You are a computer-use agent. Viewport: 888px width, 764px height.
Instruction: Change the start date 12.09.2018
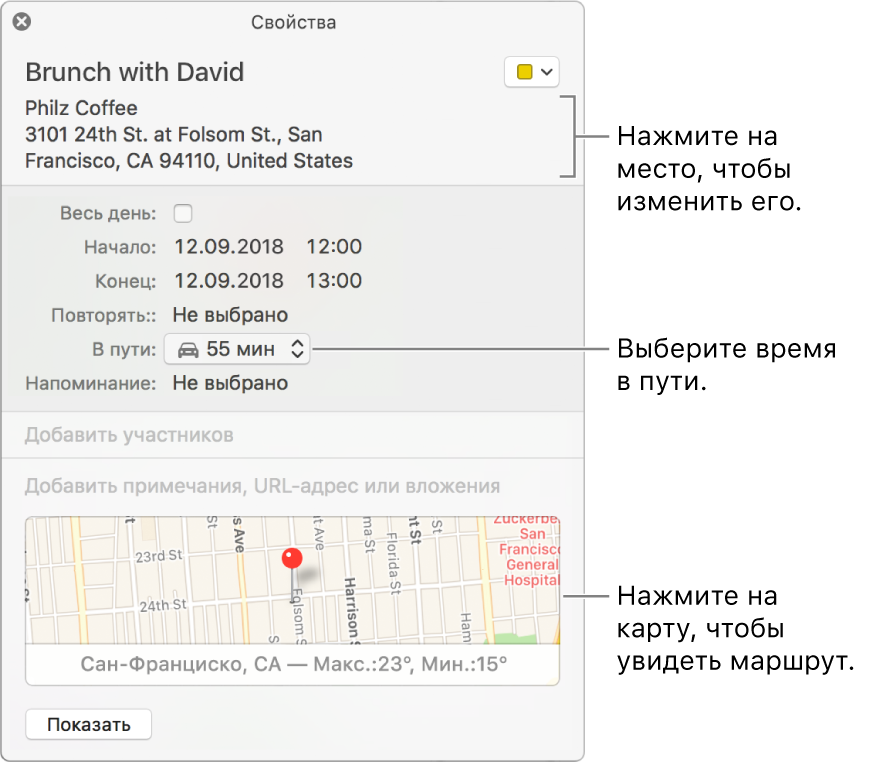229,247
